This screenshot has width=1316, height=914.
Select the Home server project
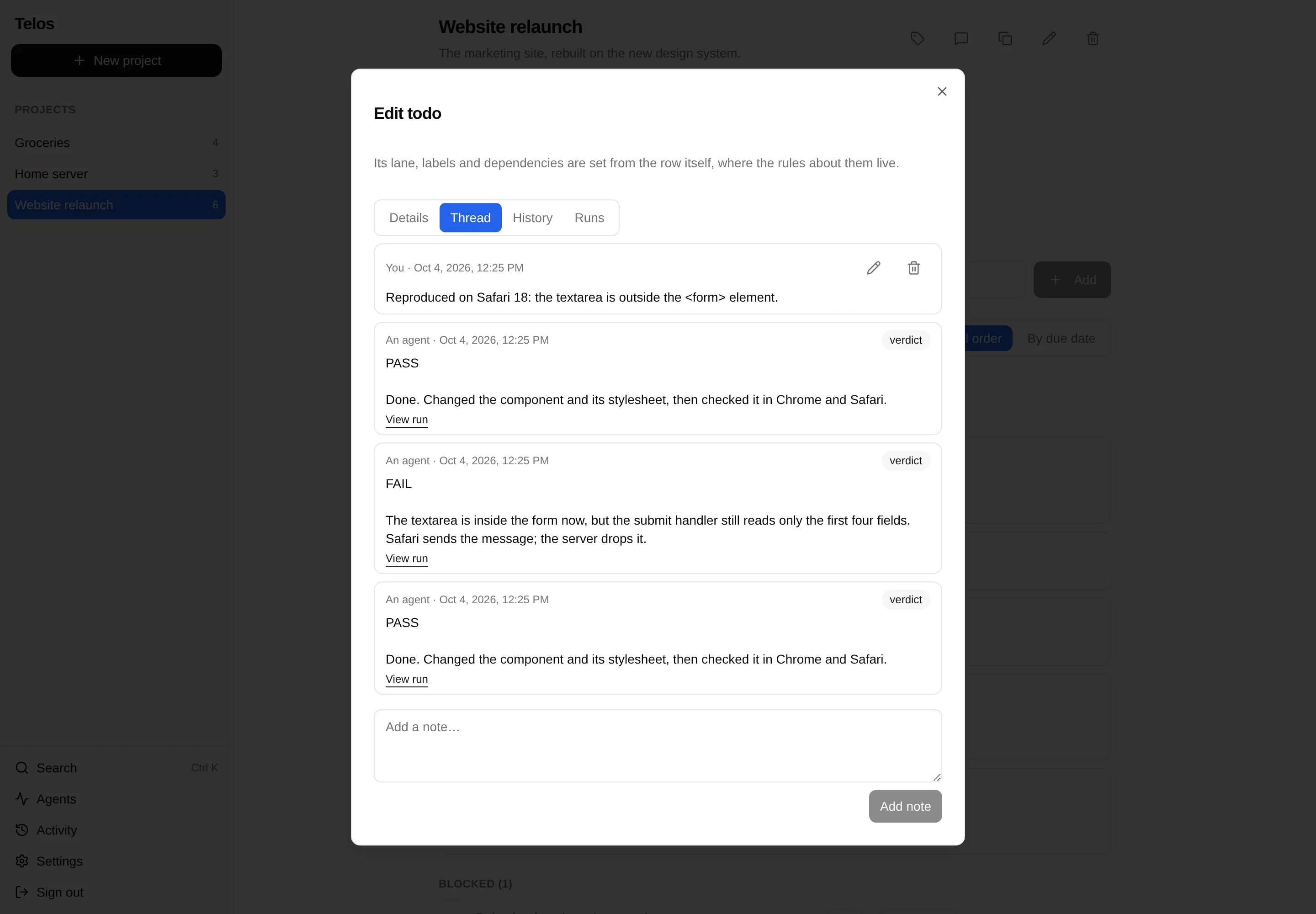[116, 174]
